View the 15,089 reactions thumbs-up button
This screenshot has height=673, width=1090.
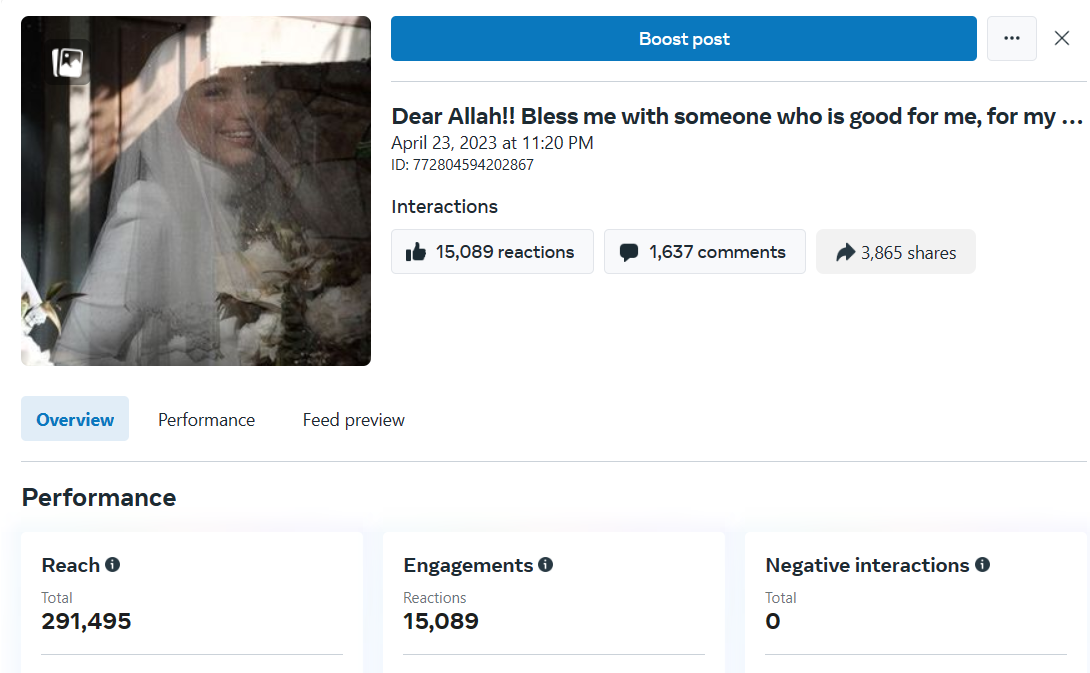(492, 252)
